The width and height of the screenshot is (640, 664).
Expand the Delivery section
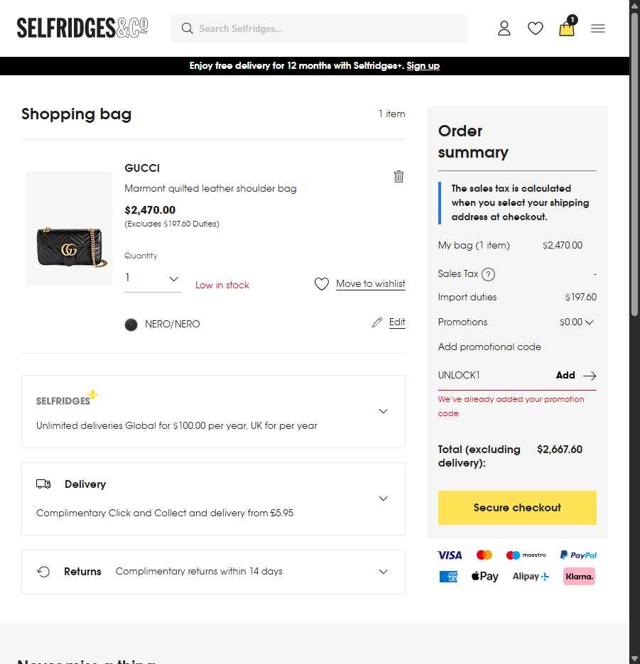383,498
